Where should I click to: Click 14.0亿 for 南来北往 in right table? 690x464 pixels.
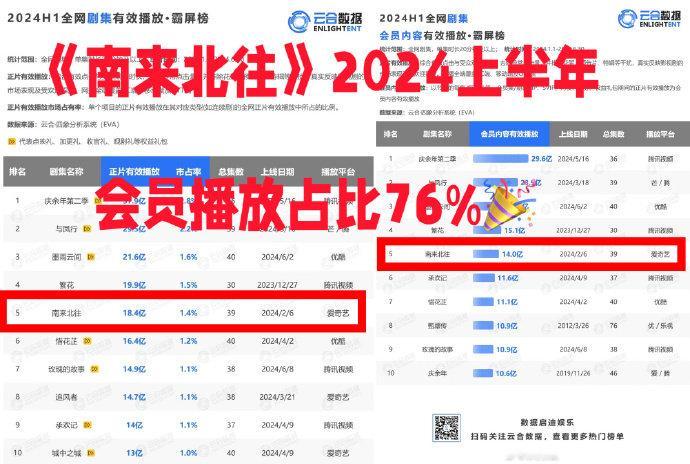pyautogui.click(x=512, y=254)
